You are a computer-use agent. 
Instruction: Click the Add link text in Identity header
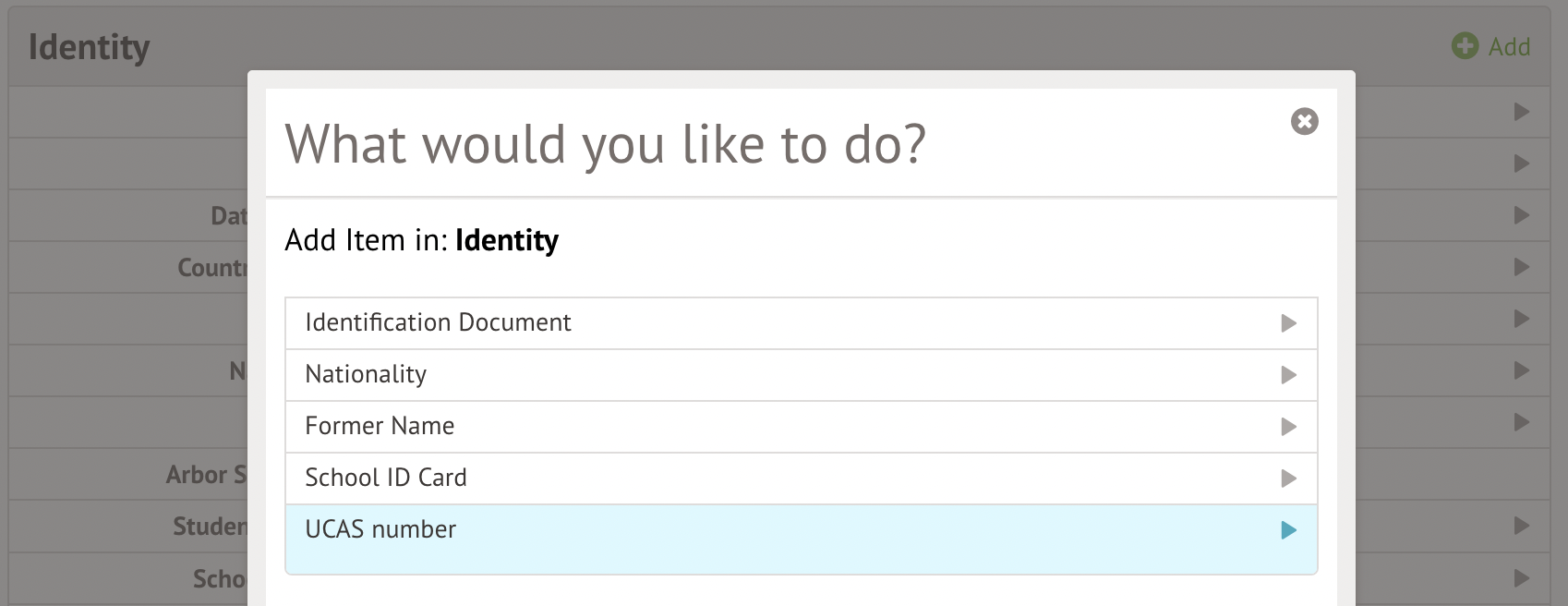pyautogui.click(x=1509, y=47)
